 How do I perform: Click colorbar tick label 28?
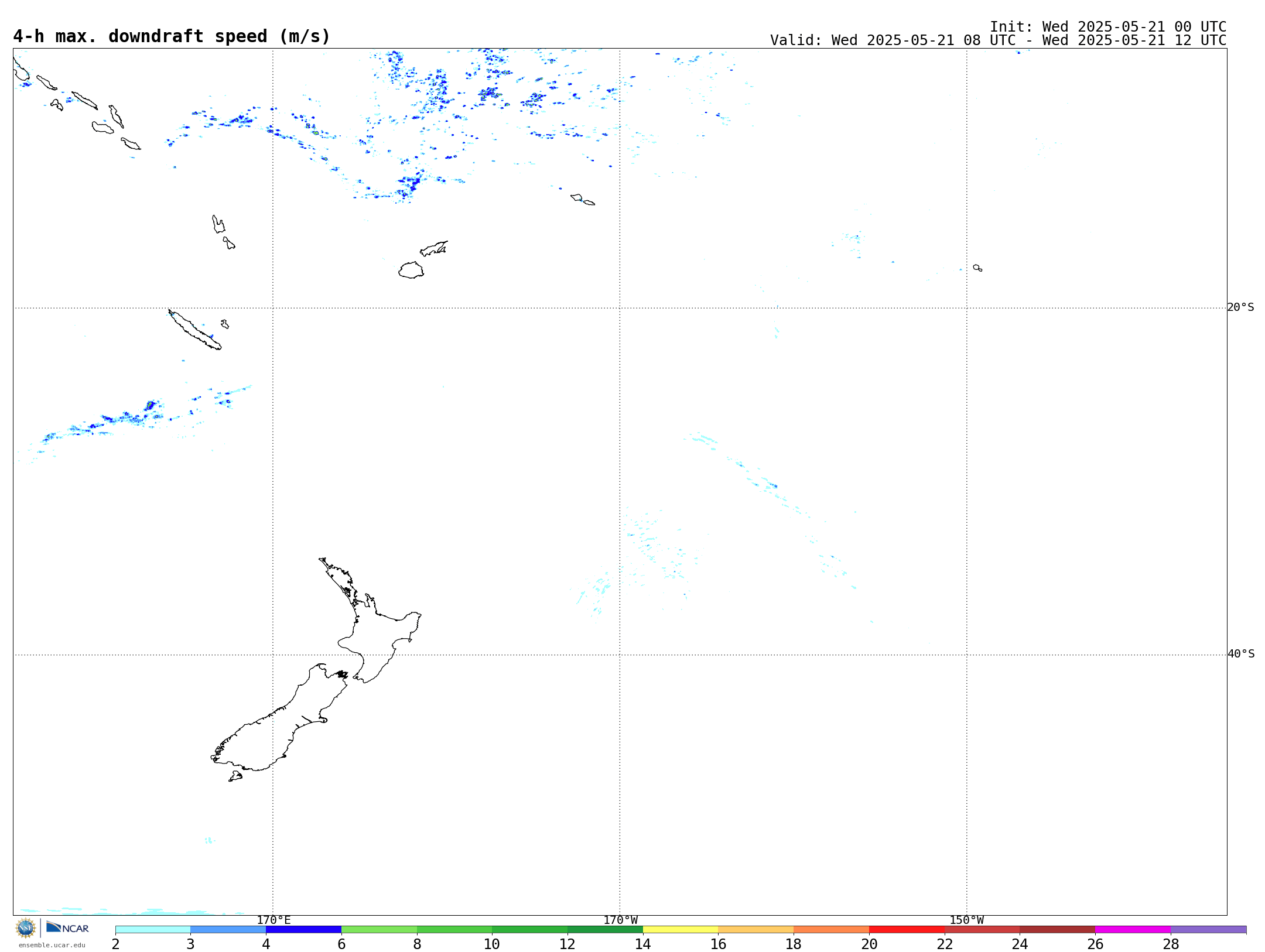[x=1171, y=944]
